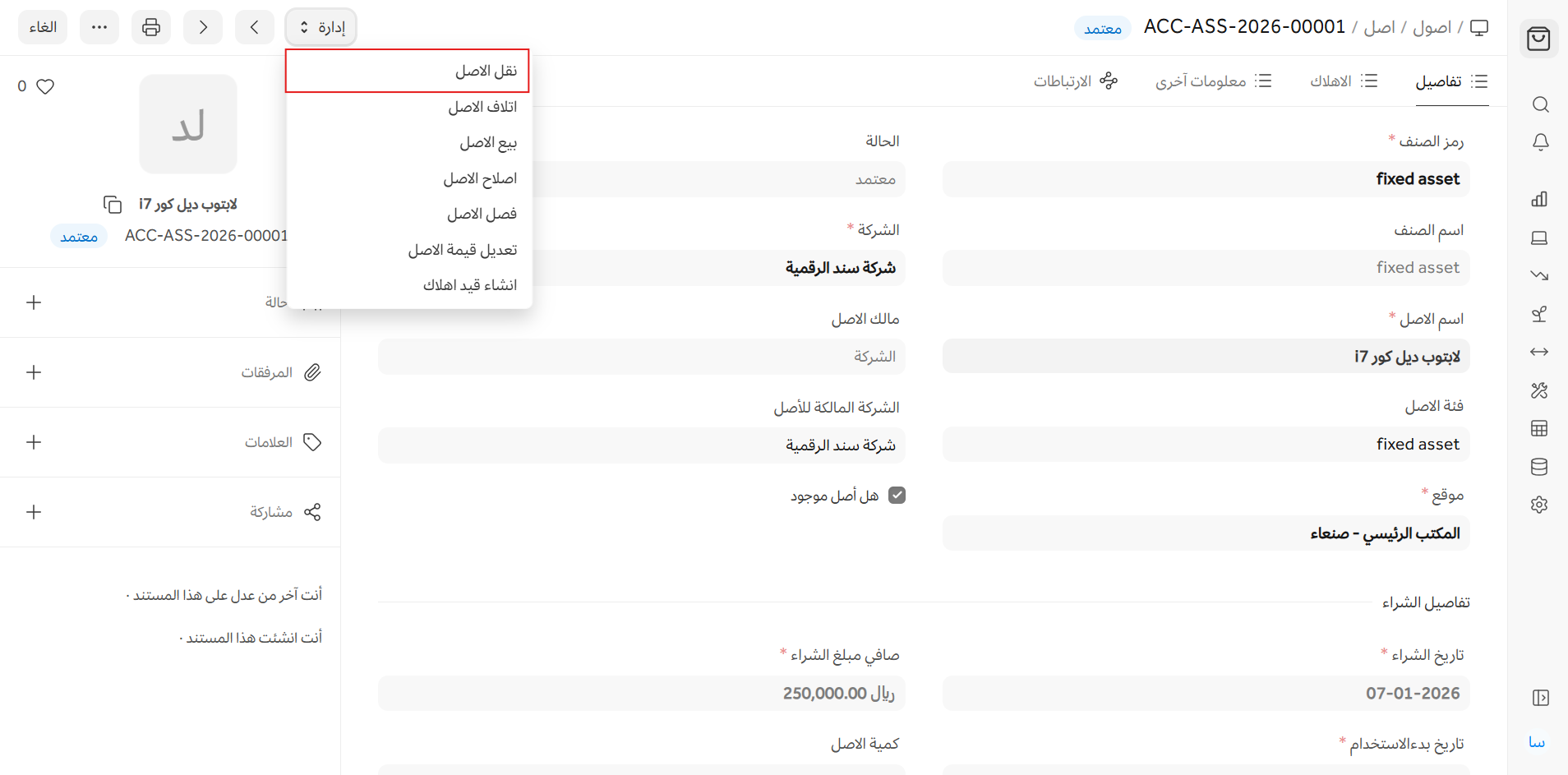
Task: Open notifications bell icon
Action: click(x=1540, y=142)
